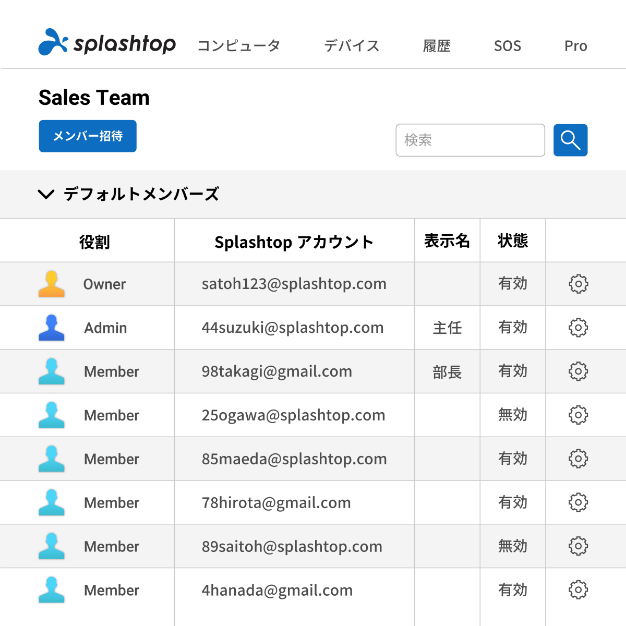The width and height of the screenshot is (626, 626).
Task: Click the Splashtop logo
Action: pyautogui.click(x=107, y=42)
